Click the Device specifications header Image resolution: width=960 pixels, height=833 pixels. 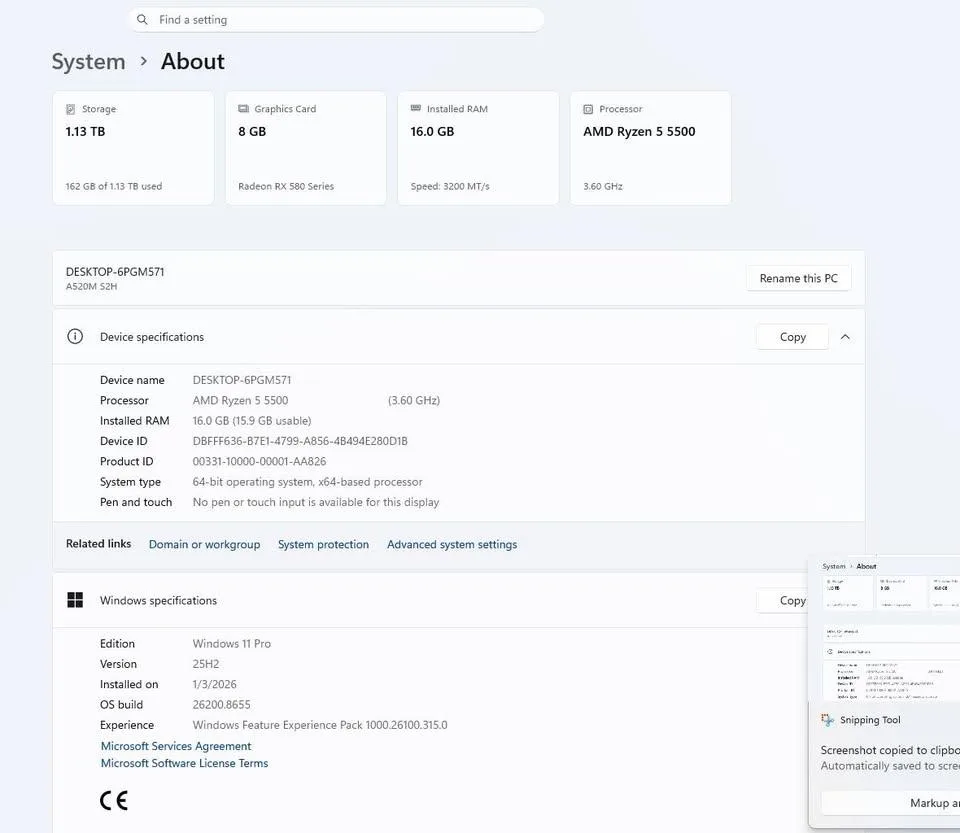pyautogui.click(x=459, y=337)
